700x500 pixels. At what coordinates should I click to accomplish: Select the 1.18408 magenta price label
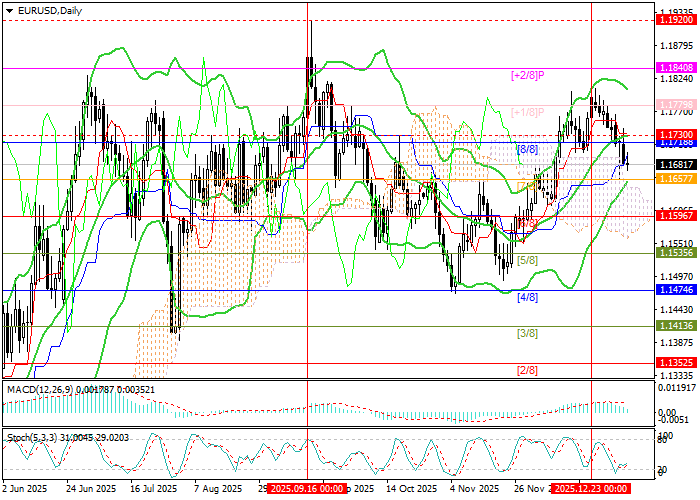[x=677, y=68]
